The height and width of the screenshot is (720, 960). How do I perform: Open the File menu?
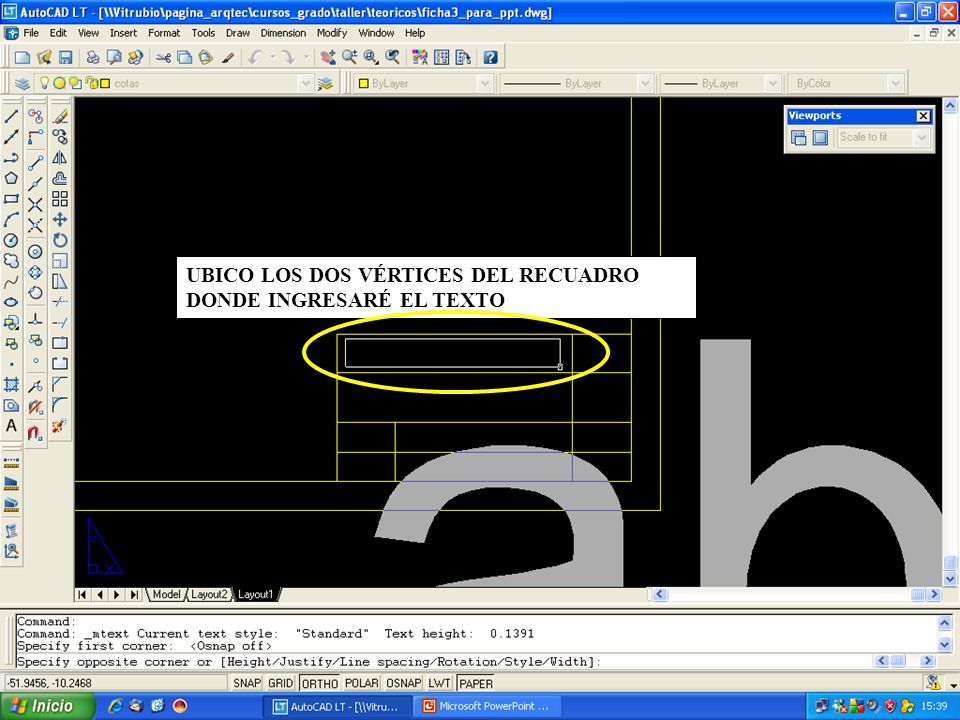(31, 33)
